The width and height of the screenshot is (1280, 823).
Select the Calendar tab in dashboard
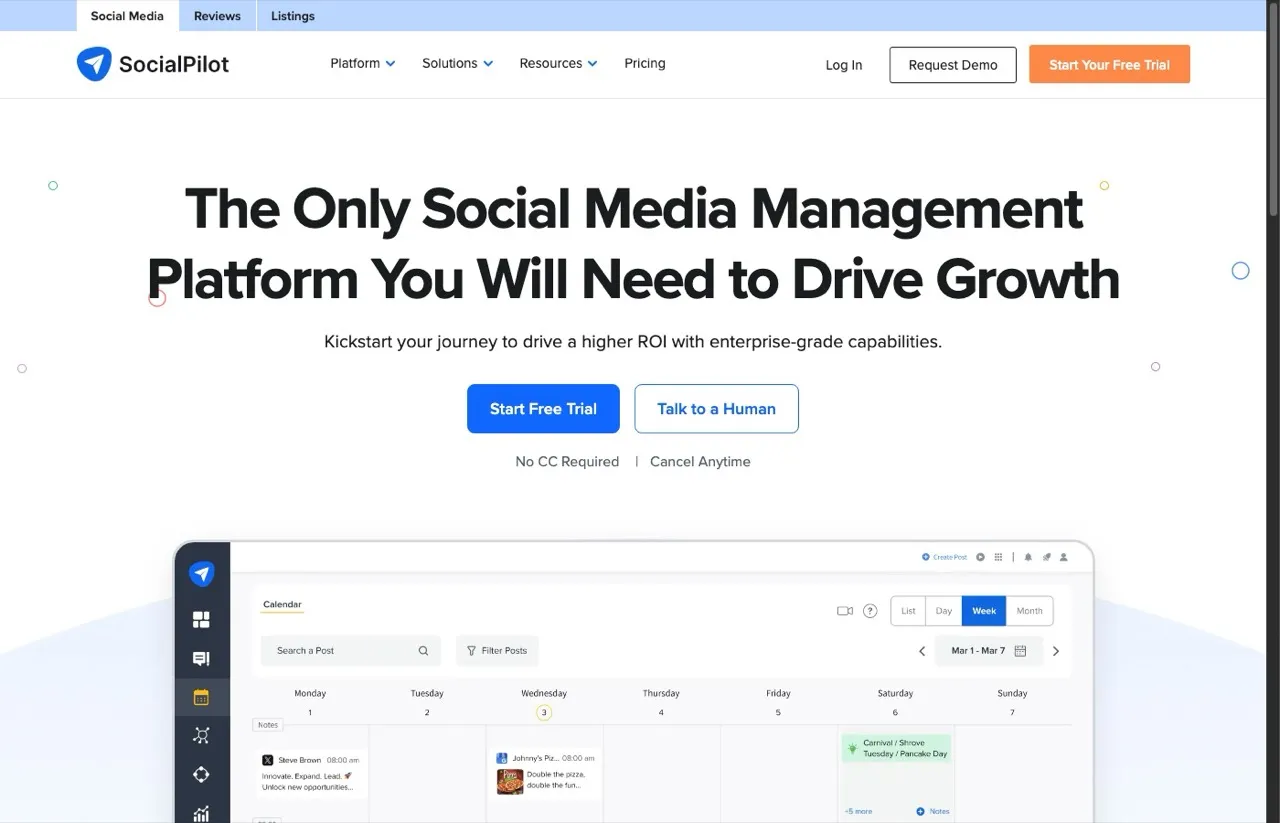pos(282,605)
